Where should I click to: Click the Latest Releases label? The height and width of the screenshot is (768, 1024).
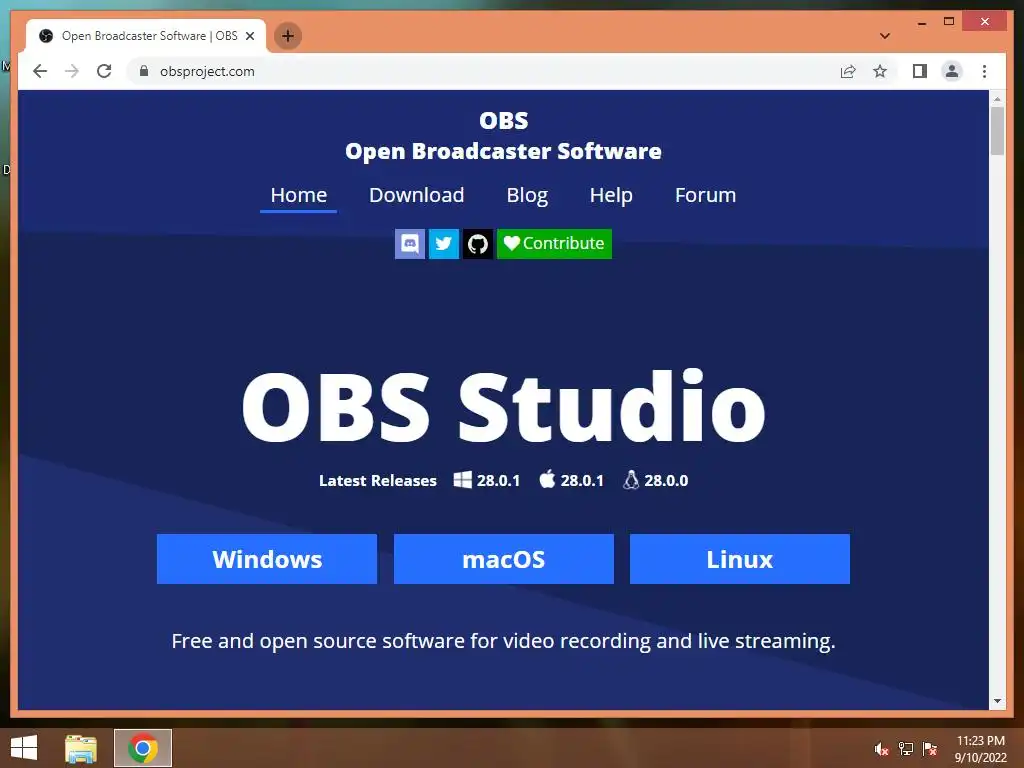coord(377,481)
